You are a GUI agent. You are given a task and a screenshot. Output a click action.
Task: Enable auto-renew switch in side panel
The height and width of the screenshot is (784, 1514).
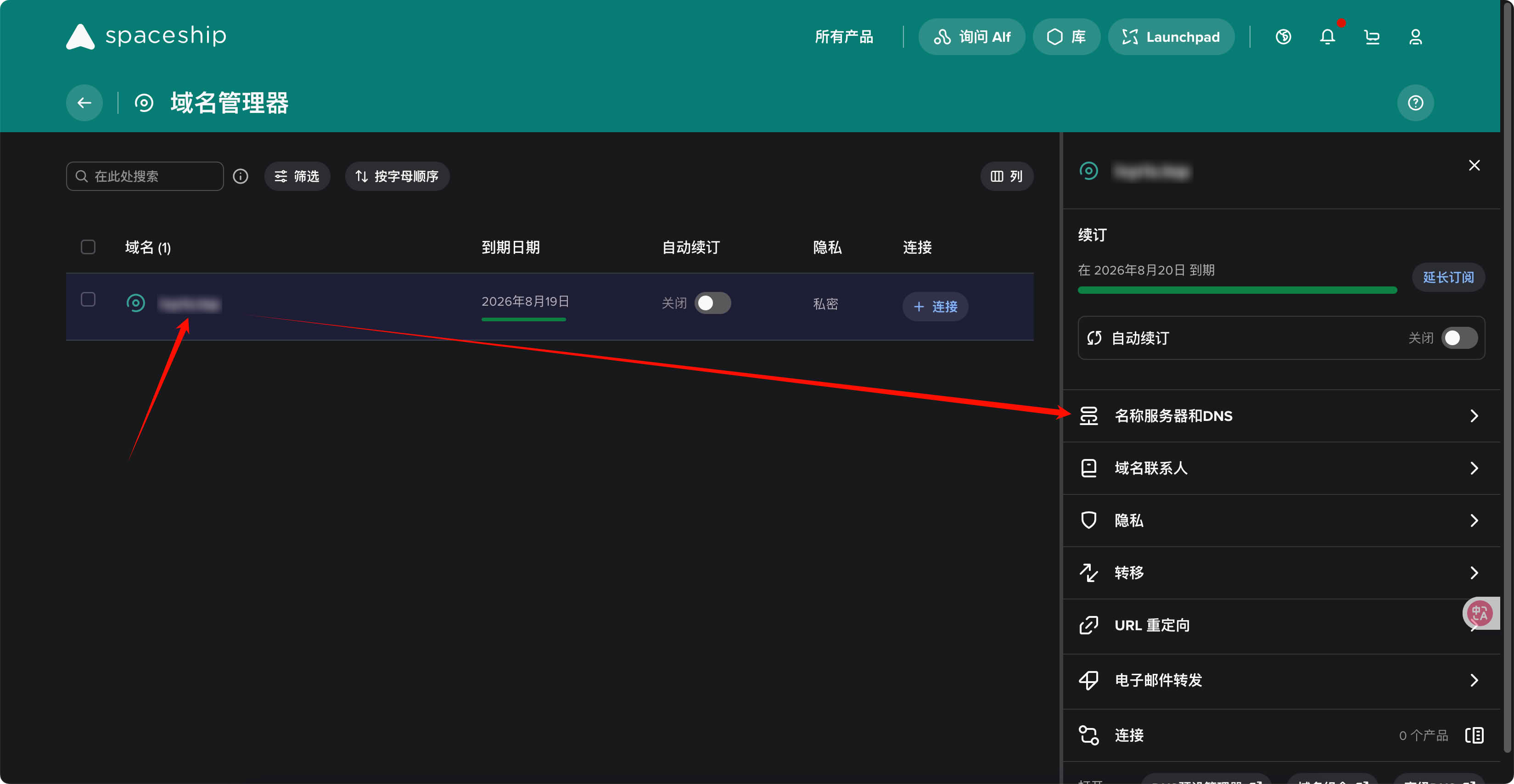coord(1459,338)
